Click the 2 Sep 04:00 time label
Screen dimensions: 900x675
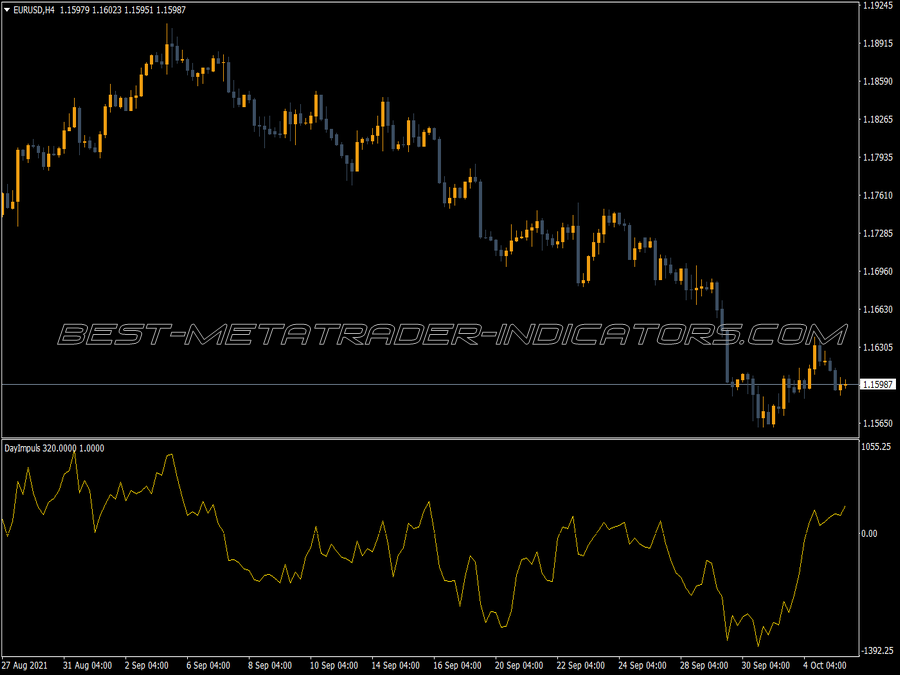click(x=146, y=666)
